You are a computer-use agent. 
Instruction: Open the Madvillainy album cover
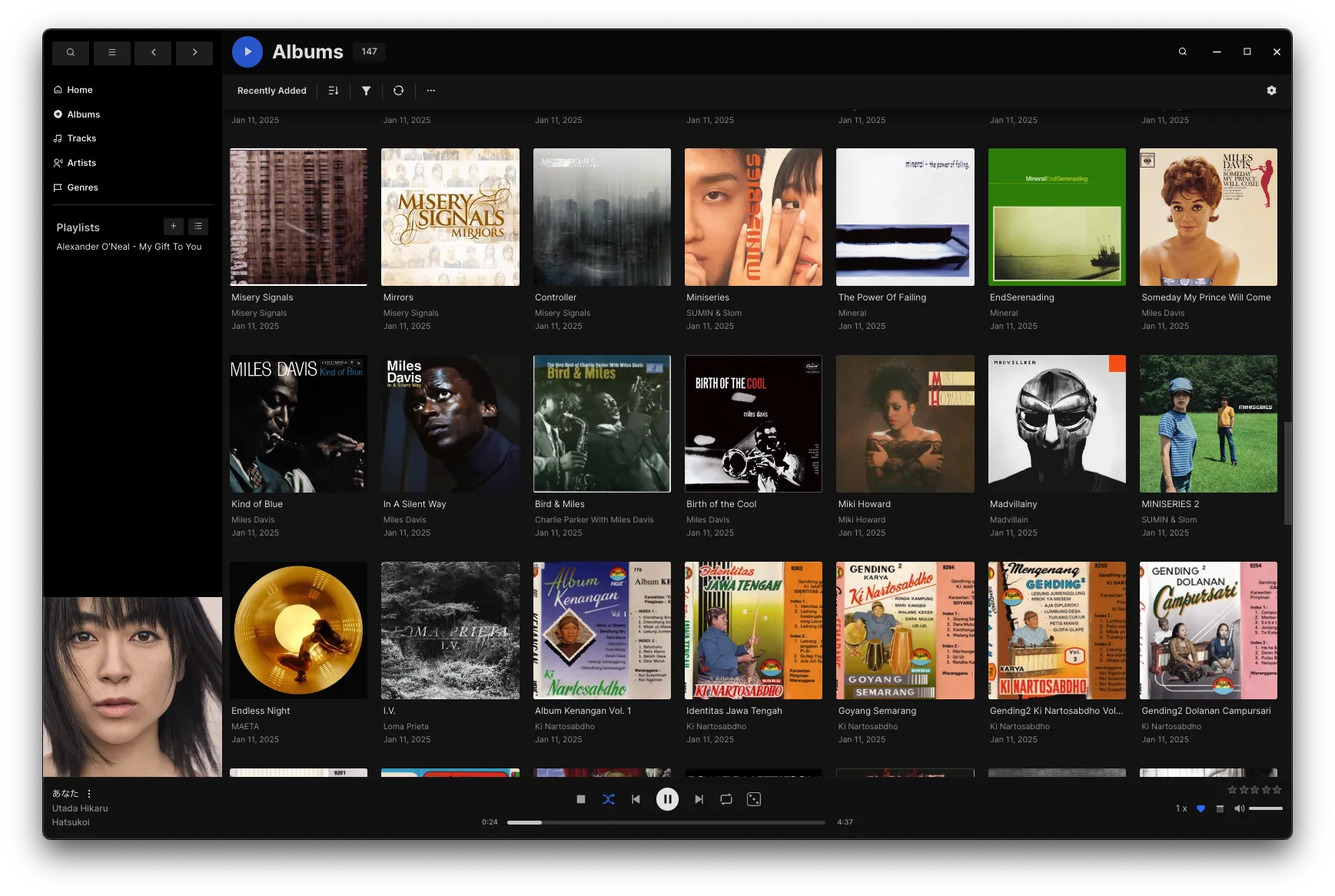[x=1057, y=423]
